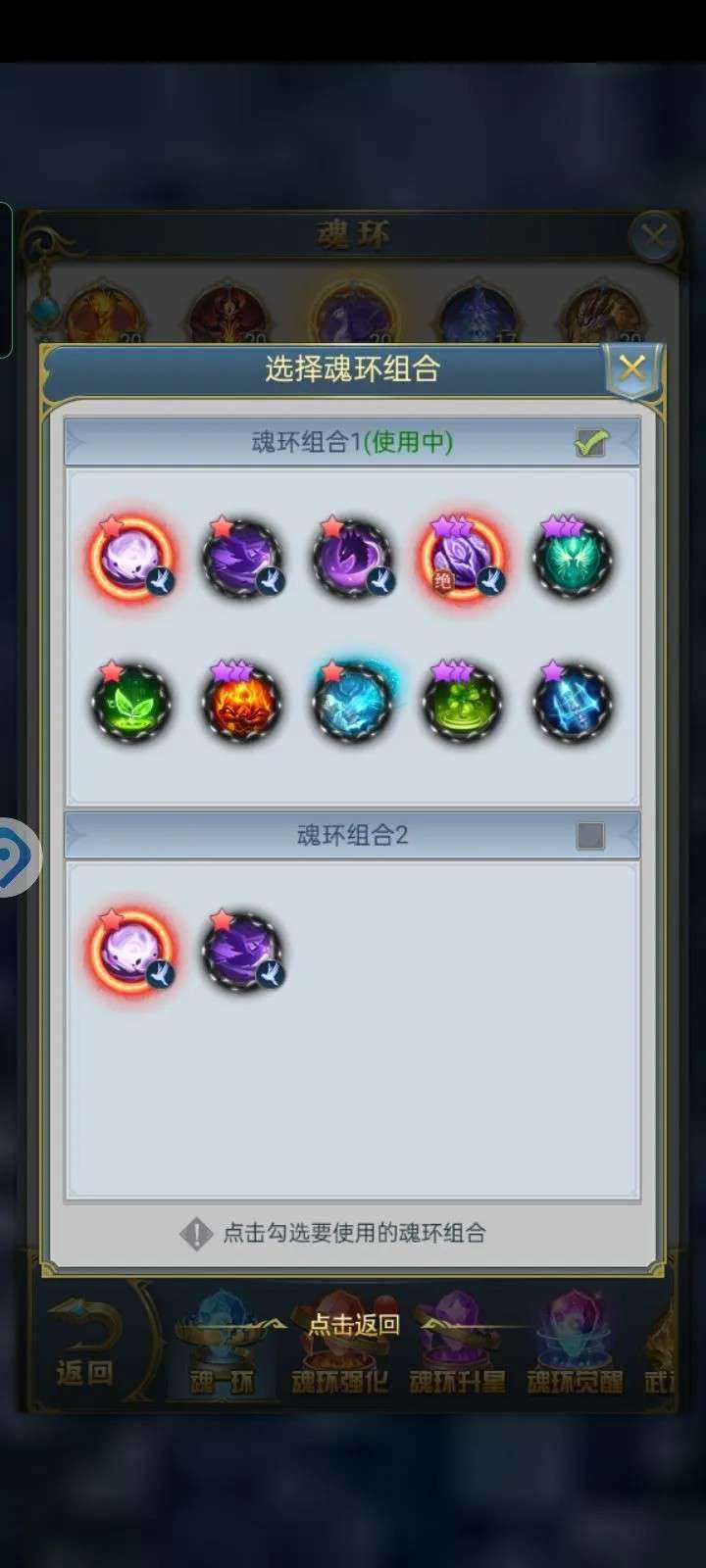706x1568 pixels.
Task: Close the 选择魂环组合 dialog
Action: 632,369
